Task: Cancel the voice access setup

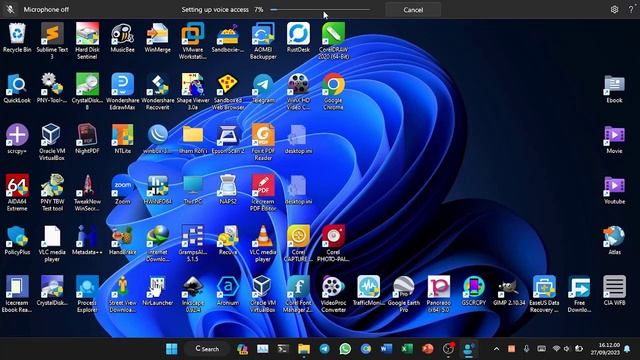Action: pyautogui.click(x=413, y=9)
